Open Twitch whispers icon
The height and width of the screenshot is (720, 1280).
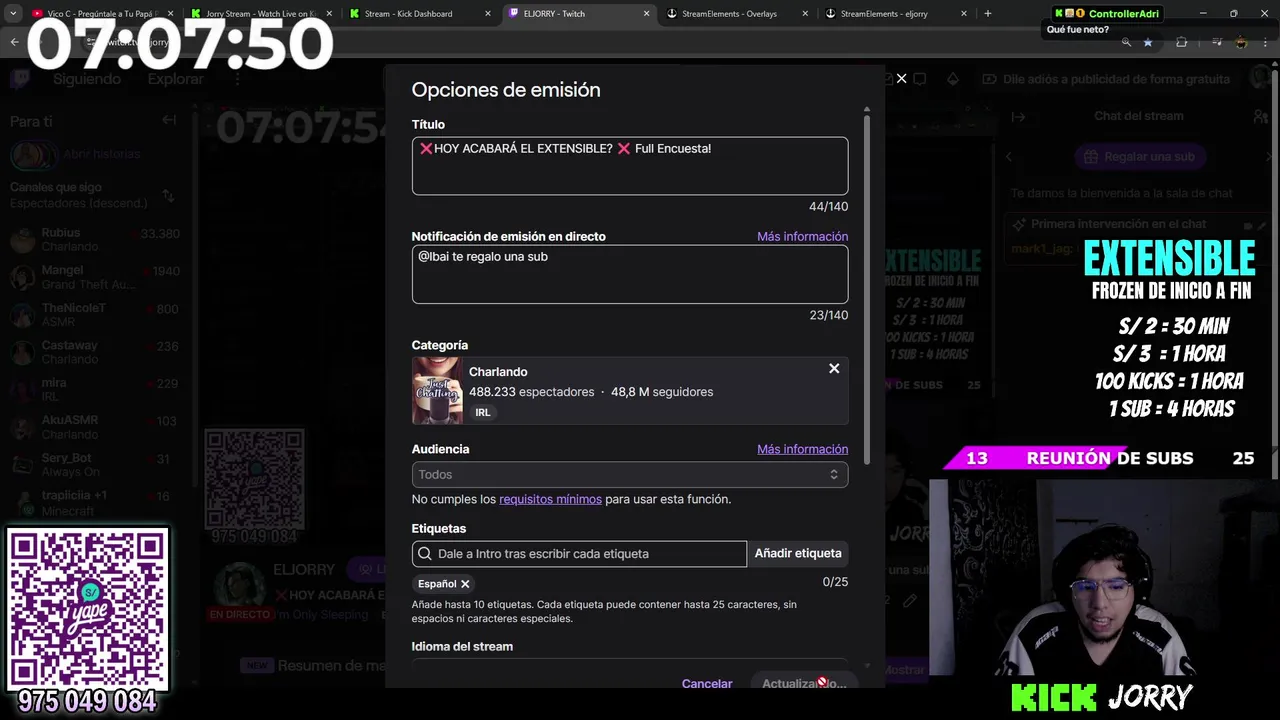[x=920, y=79]
